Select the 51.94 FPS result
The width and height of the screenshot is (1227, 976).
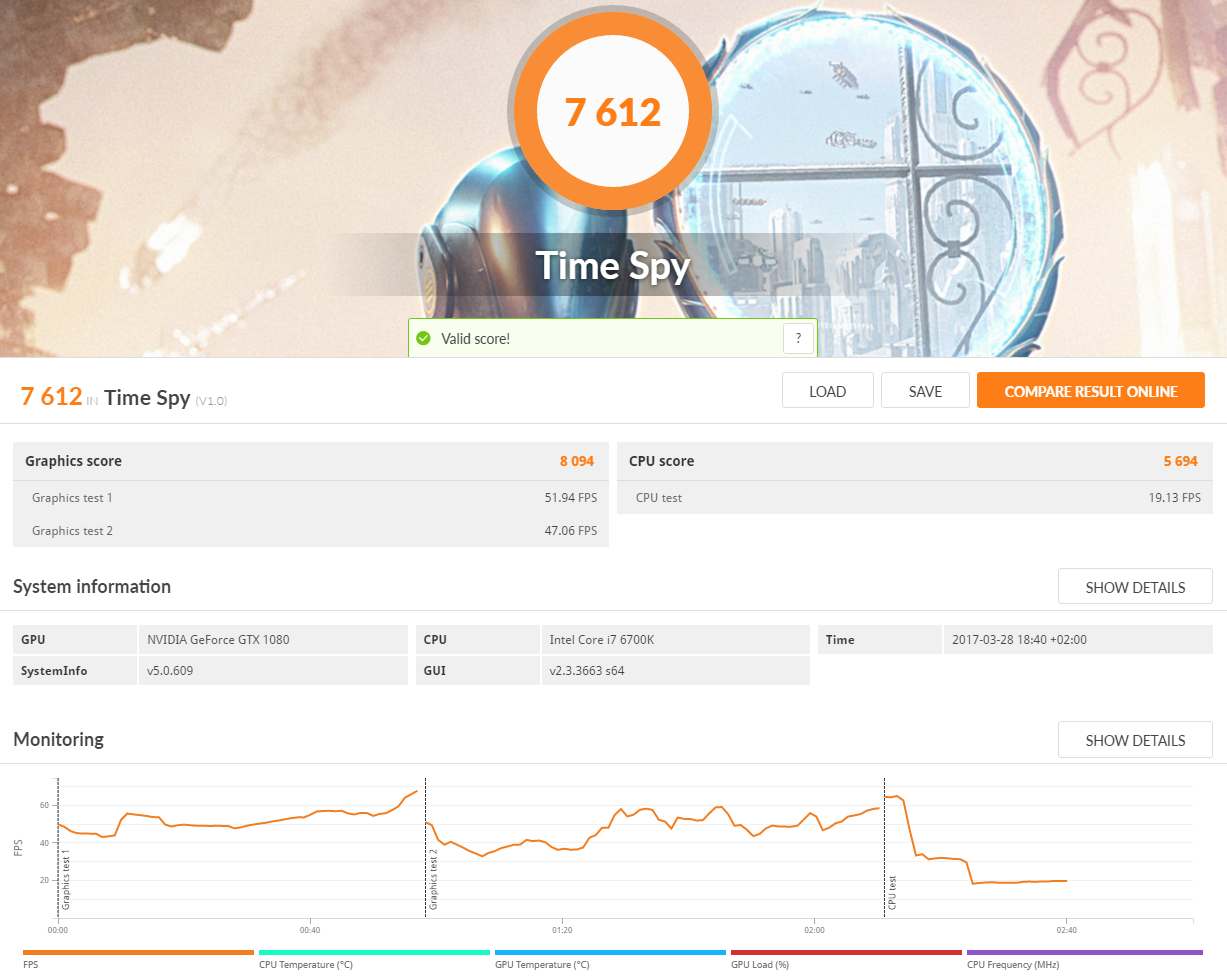[x=570, y=498]
